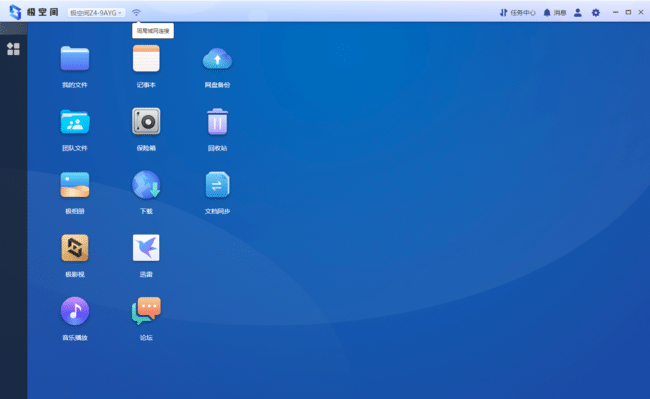650x399 pixels.
Task: Launch the 极影视 video app
Action: pos(75,248)
